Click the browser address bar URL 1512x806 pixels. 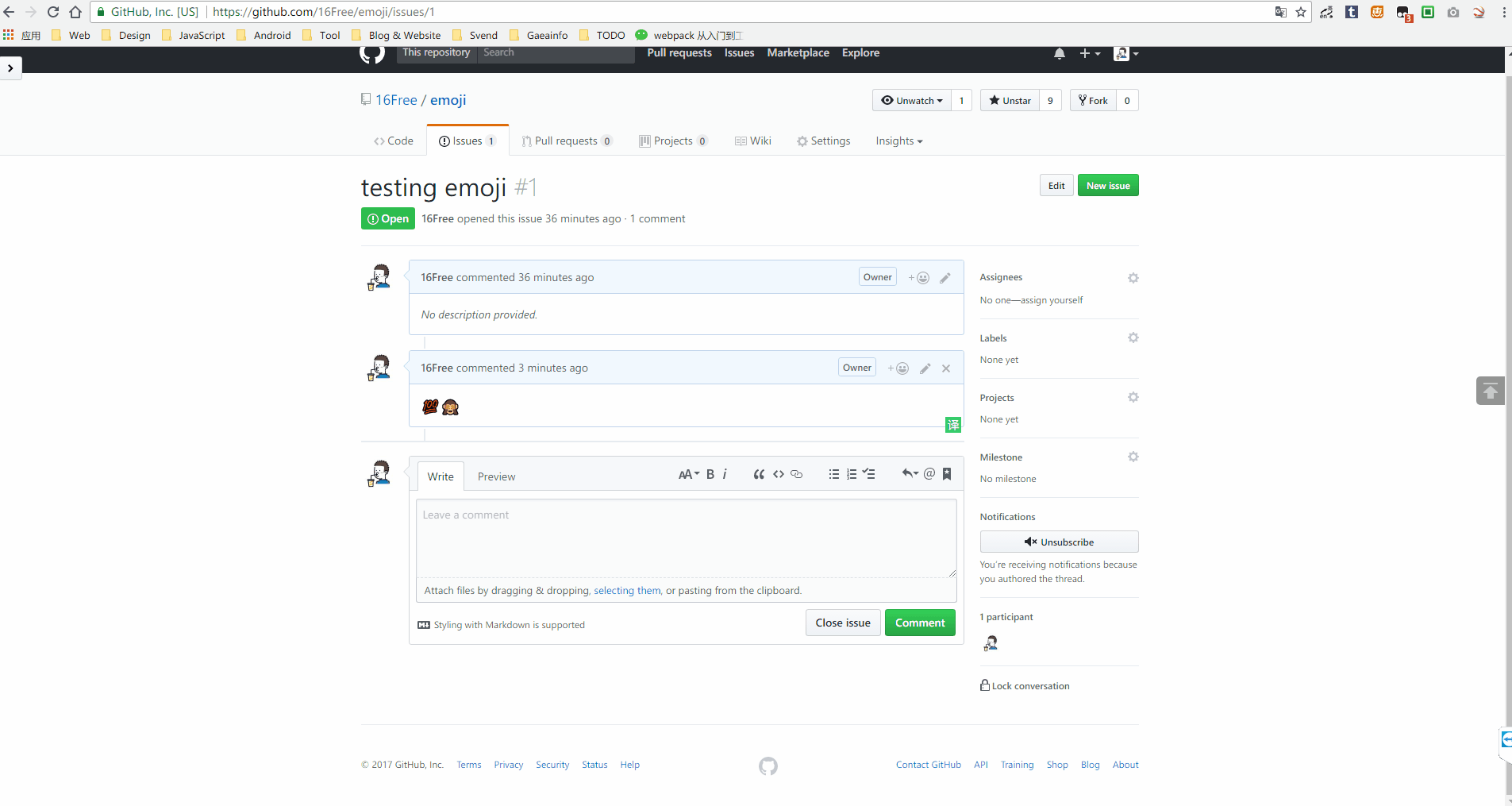pyautogui.click(x=324, y=12)
